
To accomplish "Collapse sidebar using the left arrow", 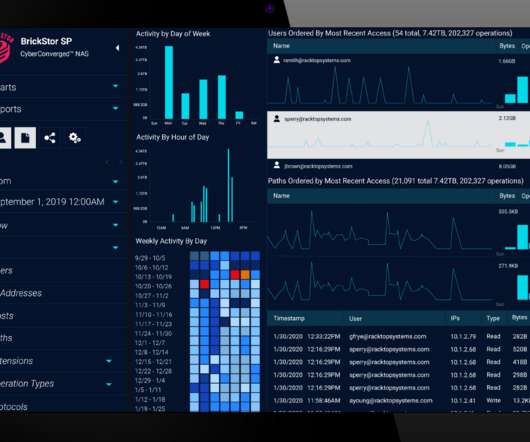I will tap(117, 48).
